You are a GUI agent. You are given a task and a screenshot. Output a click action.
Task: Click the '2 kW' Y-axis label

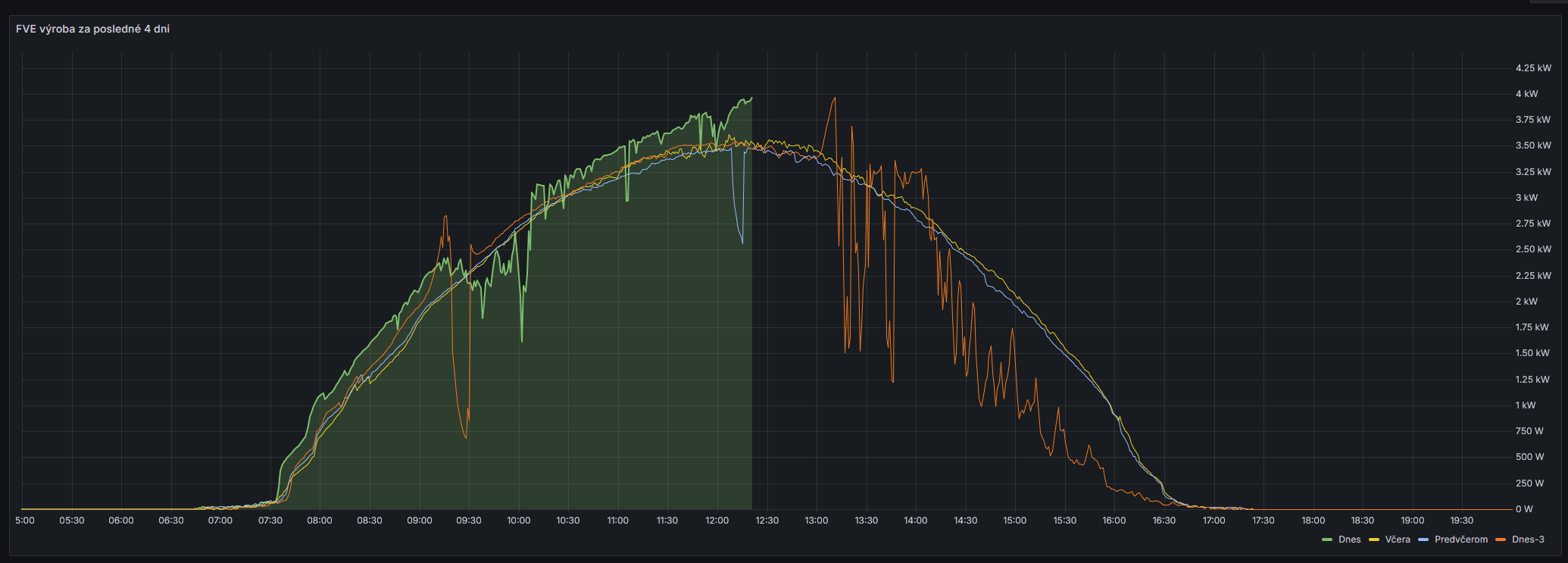pyautogui.click(x=1527, y=302)
